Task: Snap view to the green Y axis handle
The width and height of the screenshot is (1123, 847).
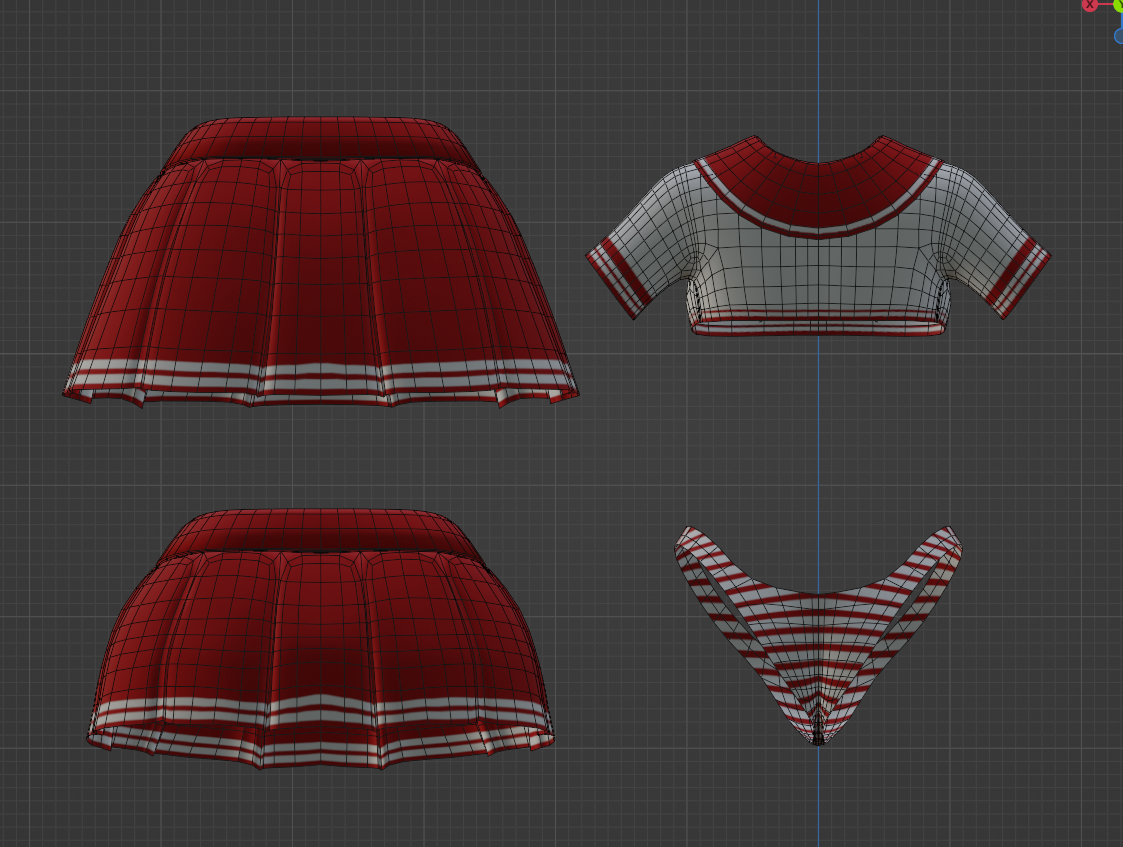Action: 1119,5
